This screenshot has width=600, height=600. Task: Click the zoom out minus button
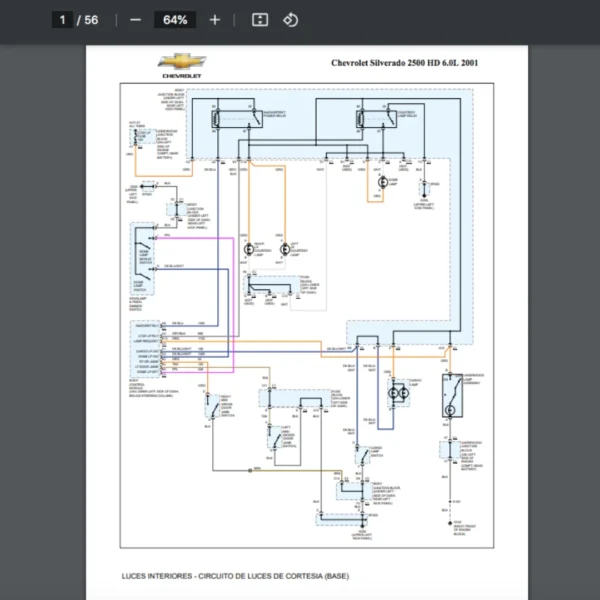coord(136,20)
